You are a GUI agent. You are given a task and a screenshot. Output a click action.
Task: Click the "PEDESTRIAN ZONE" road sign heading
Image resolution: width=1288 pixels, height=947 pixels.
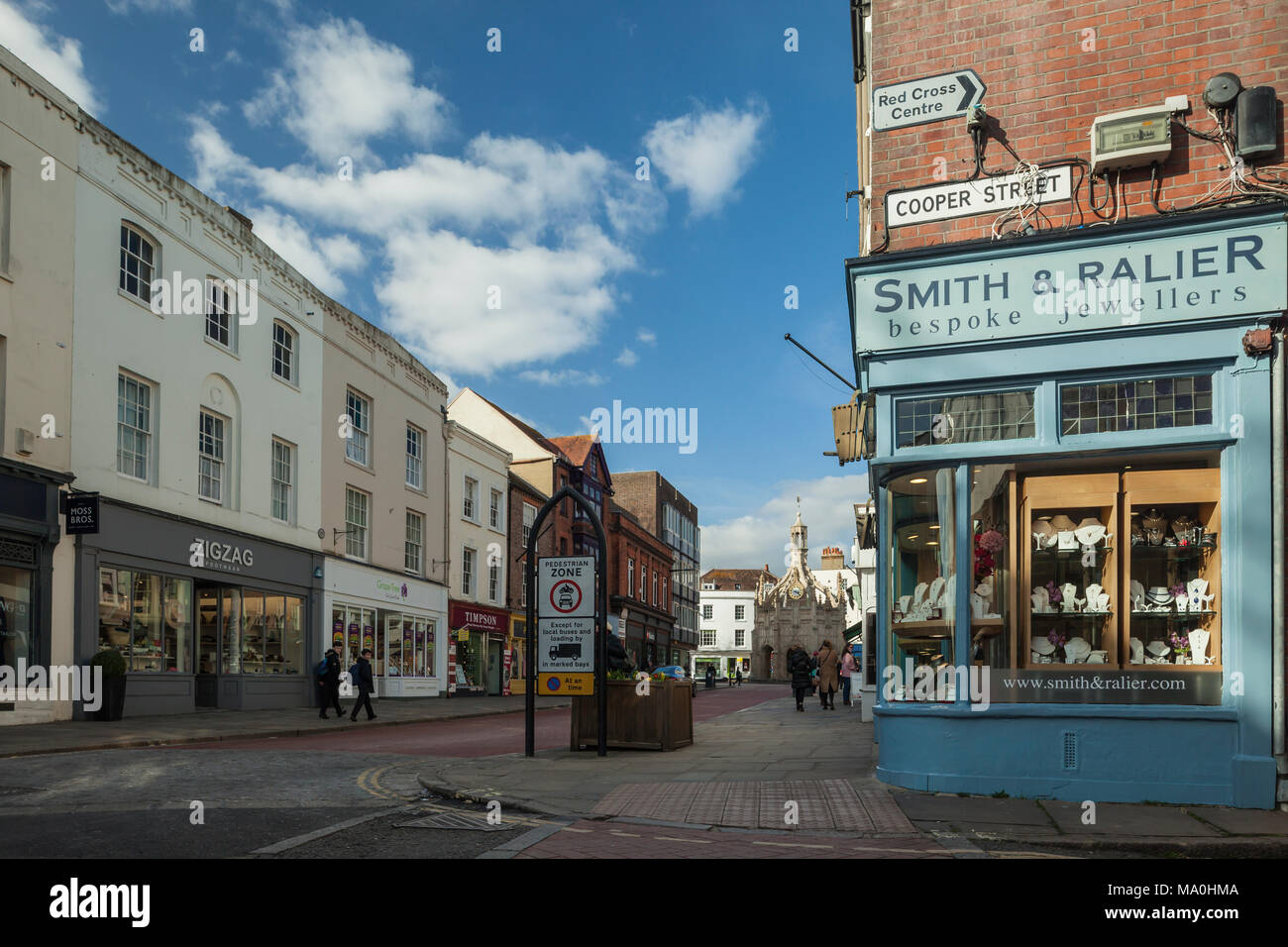pyautogui.click(x=566, y=569)
